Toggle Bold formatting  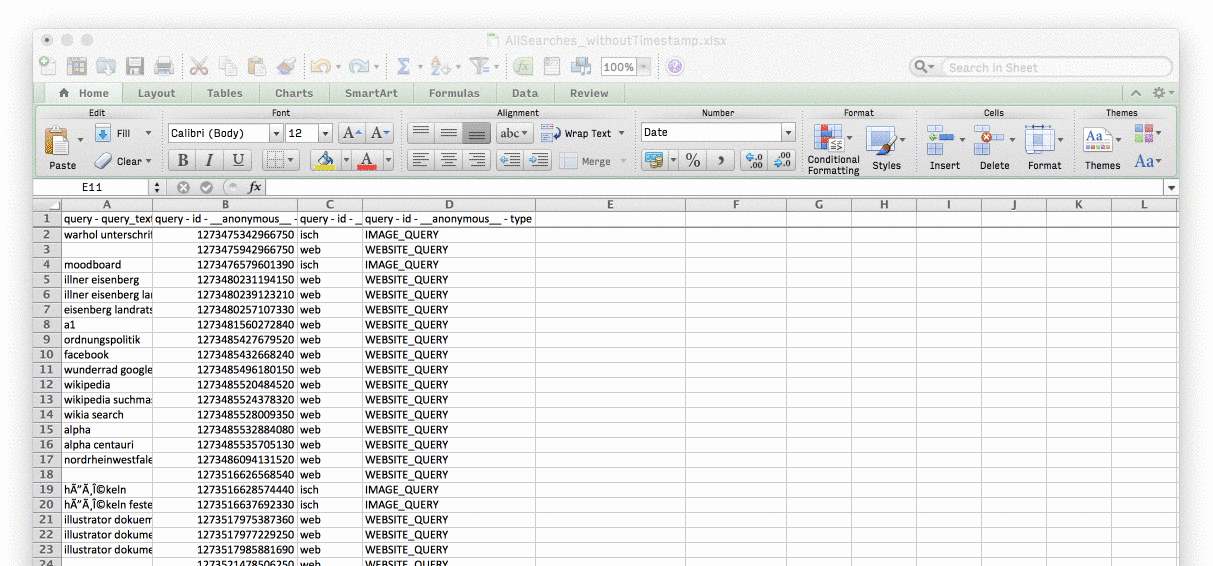[182, 161]
